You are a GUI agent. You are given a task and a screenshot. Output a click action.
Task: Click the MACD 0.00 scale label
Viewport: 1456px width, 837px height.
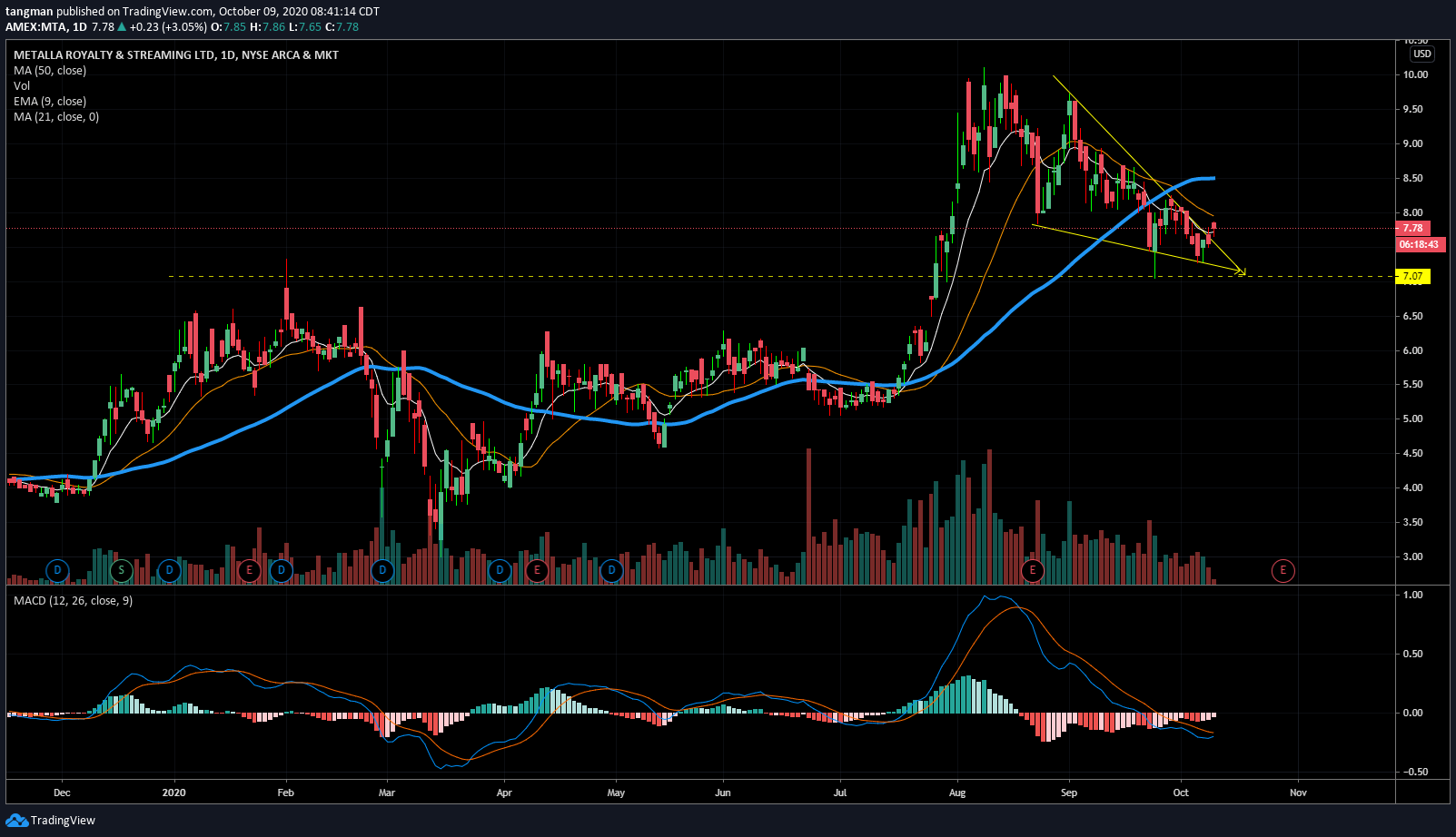tap(1412, 714)
